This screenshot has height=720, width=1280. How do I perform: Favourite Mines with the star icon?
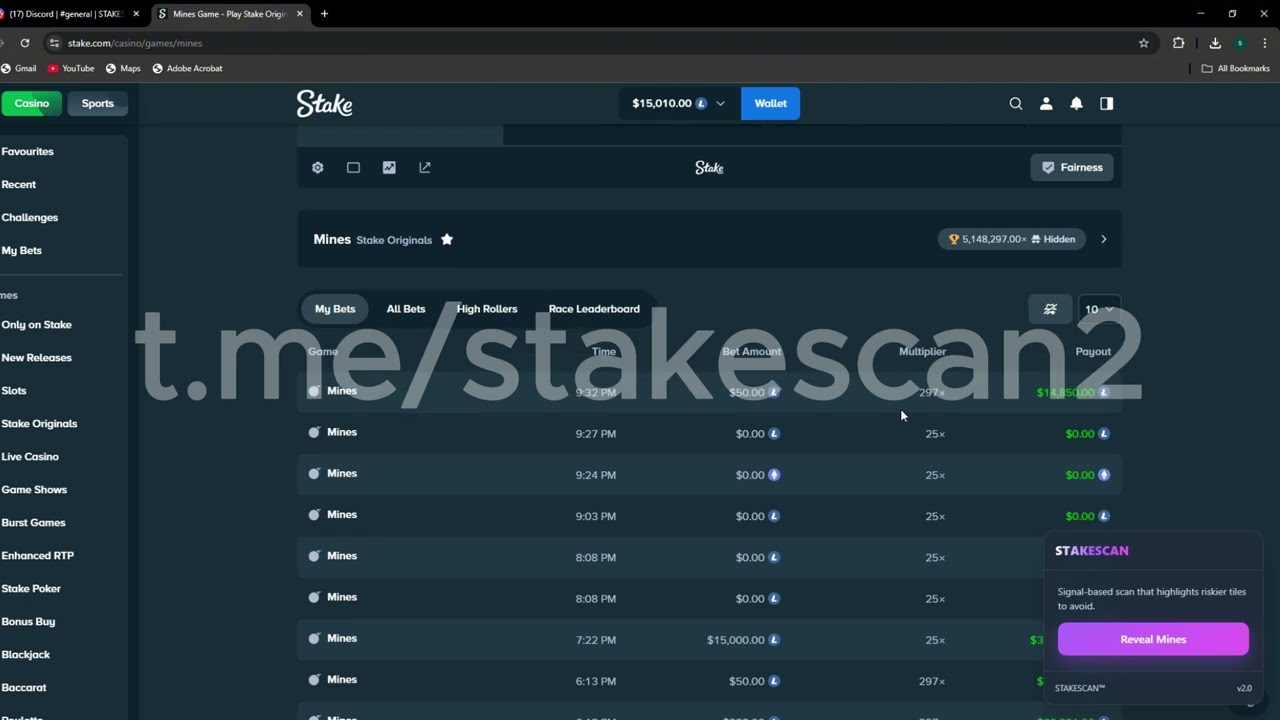pos(447,239)
